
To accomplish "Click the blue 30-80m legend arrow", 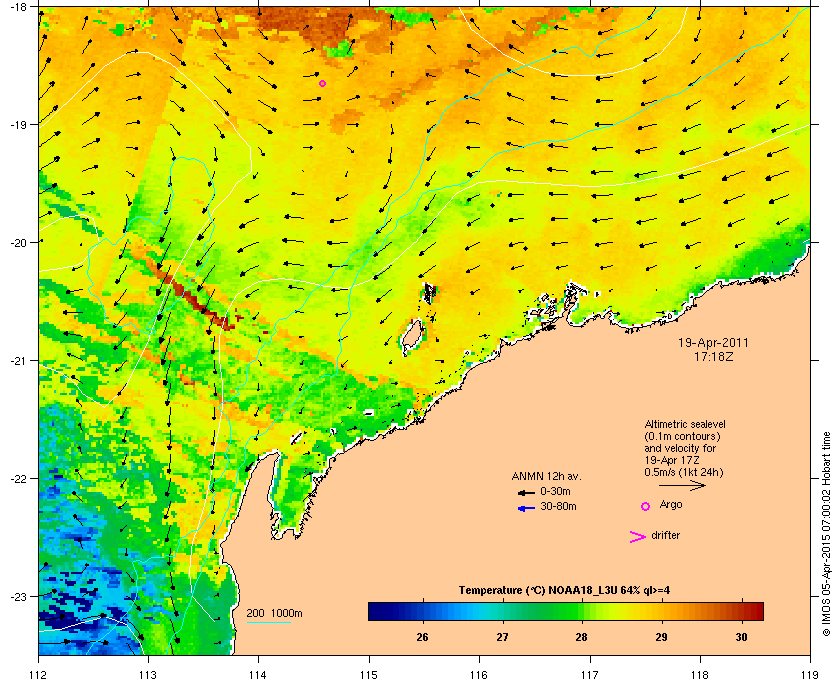I will click(526, 508).
